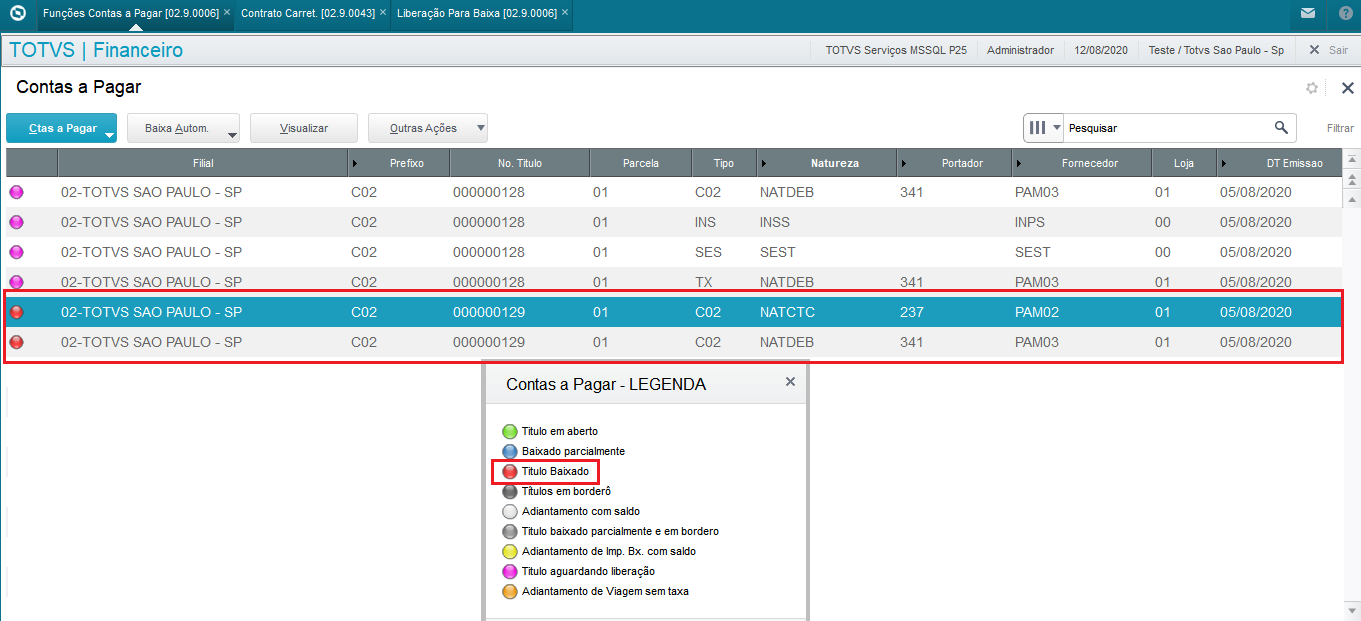Click the dark 'Títulos em borderô' legend ball
The height and width of the screenshot is (621, 1361).
pos(510,492)
